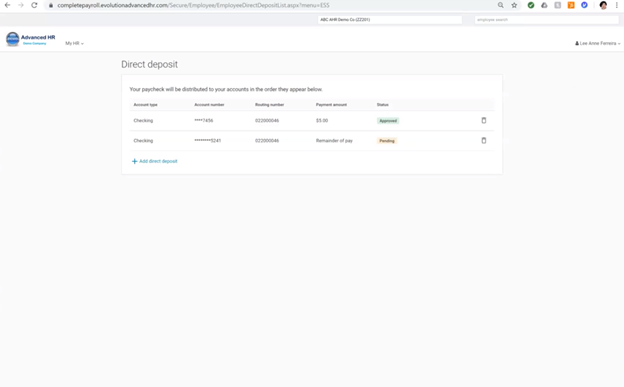
Task: Open the browser three-dot menu
Action: point(616,5)
